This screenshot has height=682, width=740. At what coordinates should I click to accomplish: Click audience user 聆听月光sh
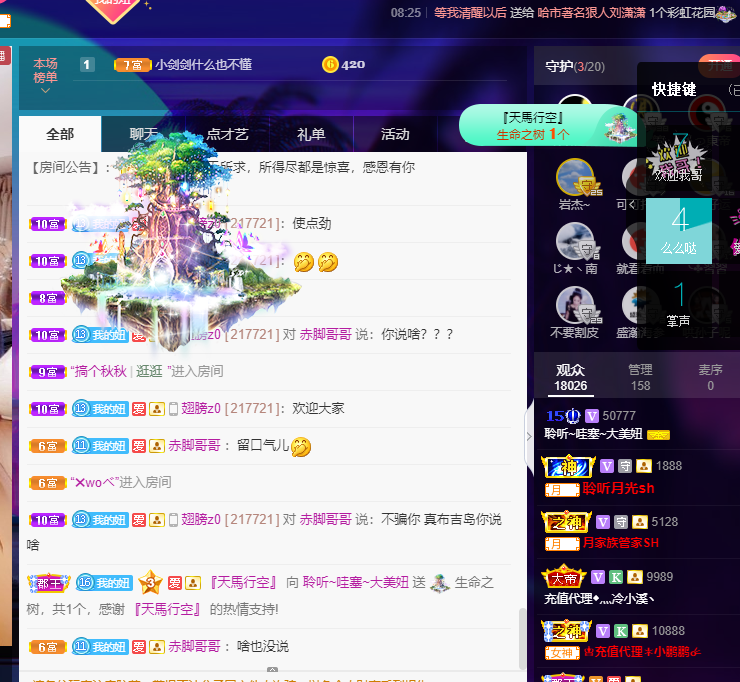pyautogui.click(x=618, y=488)
